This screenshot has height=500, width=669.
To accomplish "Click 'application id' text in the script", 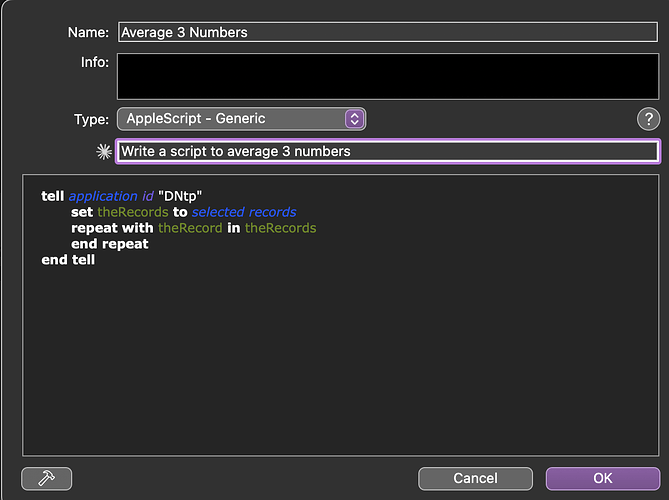I will coord(111,196).
